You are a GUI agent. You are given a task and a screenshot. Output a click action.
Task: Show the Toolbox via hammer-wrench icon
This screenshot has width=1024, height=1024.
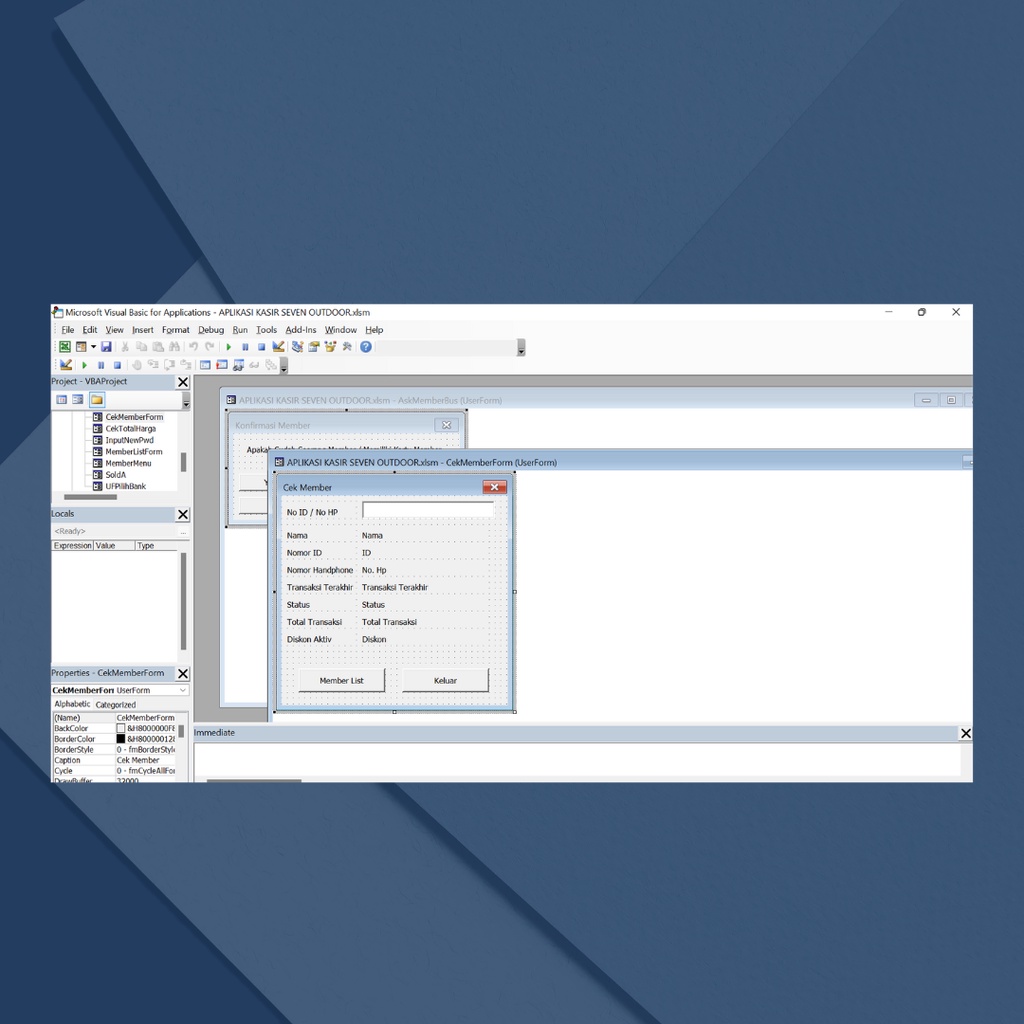coord(347,347)
